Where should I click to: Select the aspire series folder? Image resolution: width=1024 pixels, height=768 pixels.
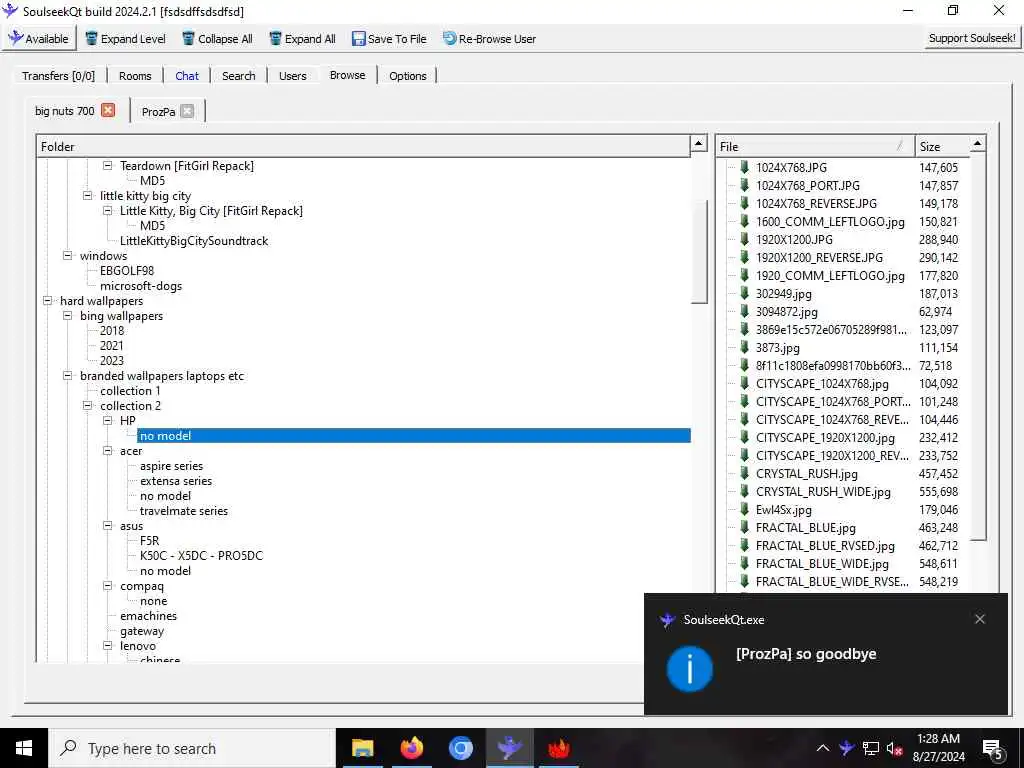[171, 466]
